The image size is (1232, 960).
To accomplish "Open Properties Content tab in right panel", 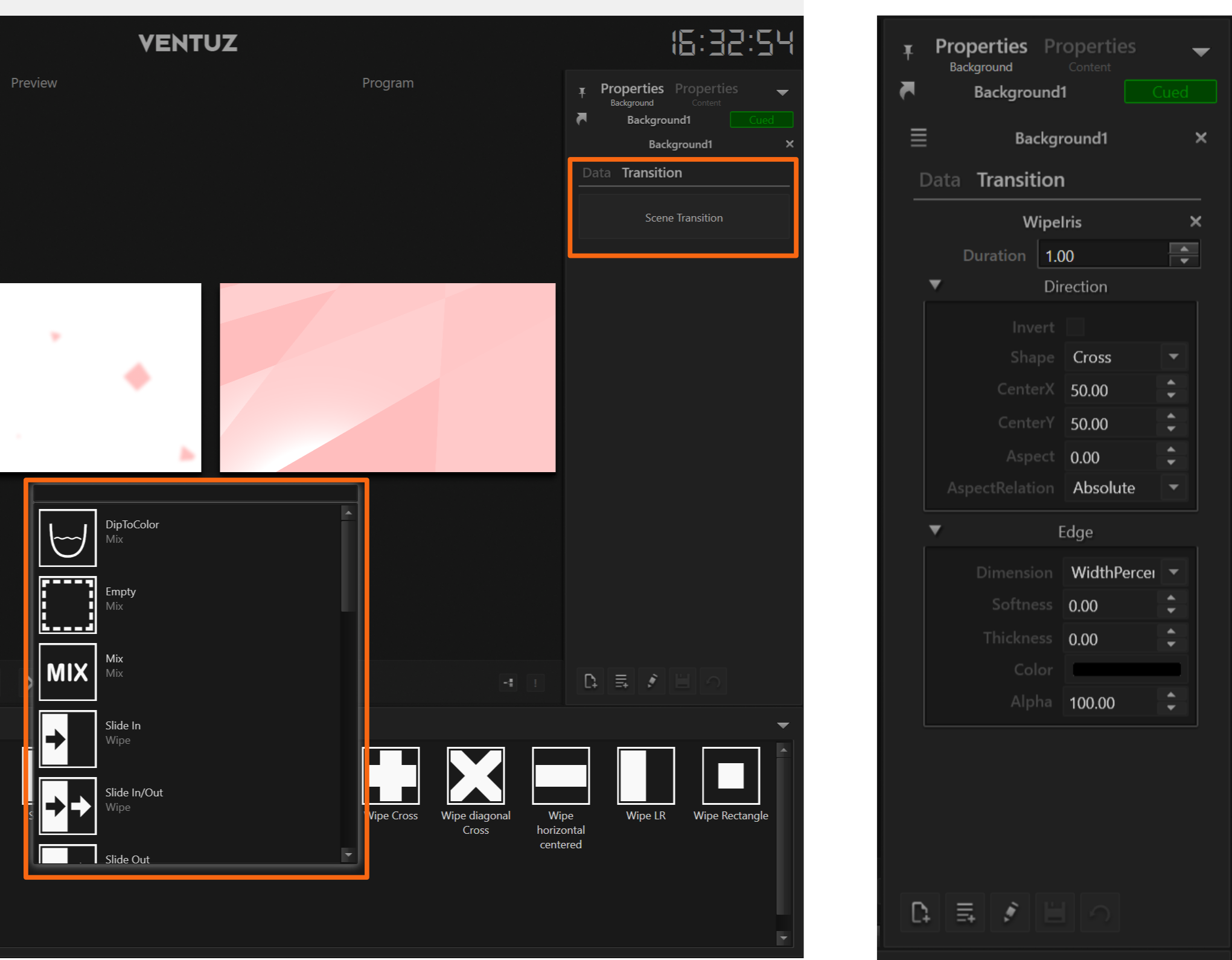I will pyautogui.click(x=1090, y=53).
